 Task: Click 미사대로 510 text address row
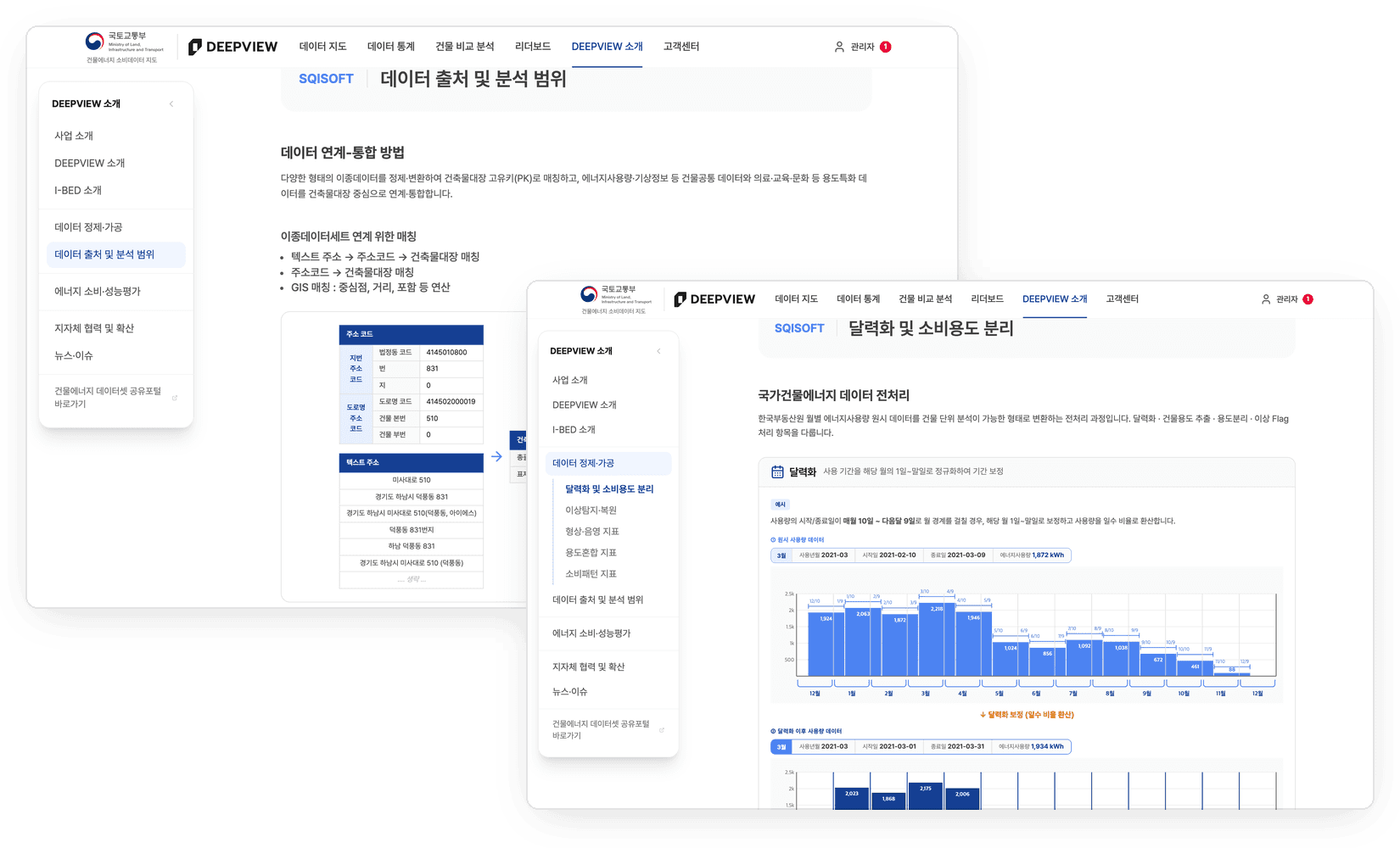pyautogui.click(x=412, y=480)
